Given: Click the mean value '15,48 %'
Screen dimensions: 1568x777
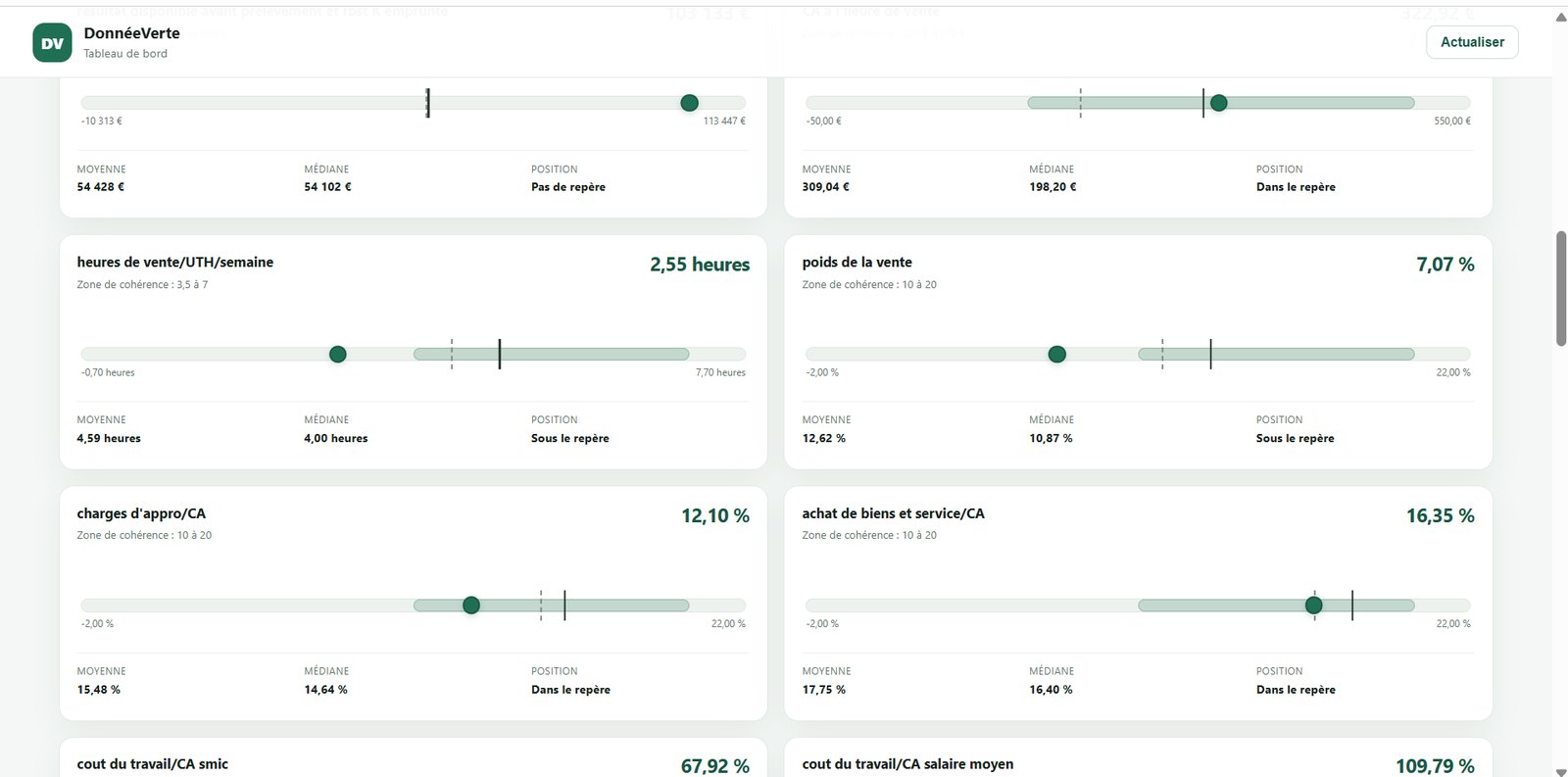Looking at the screenshot, I should [99, 690].
